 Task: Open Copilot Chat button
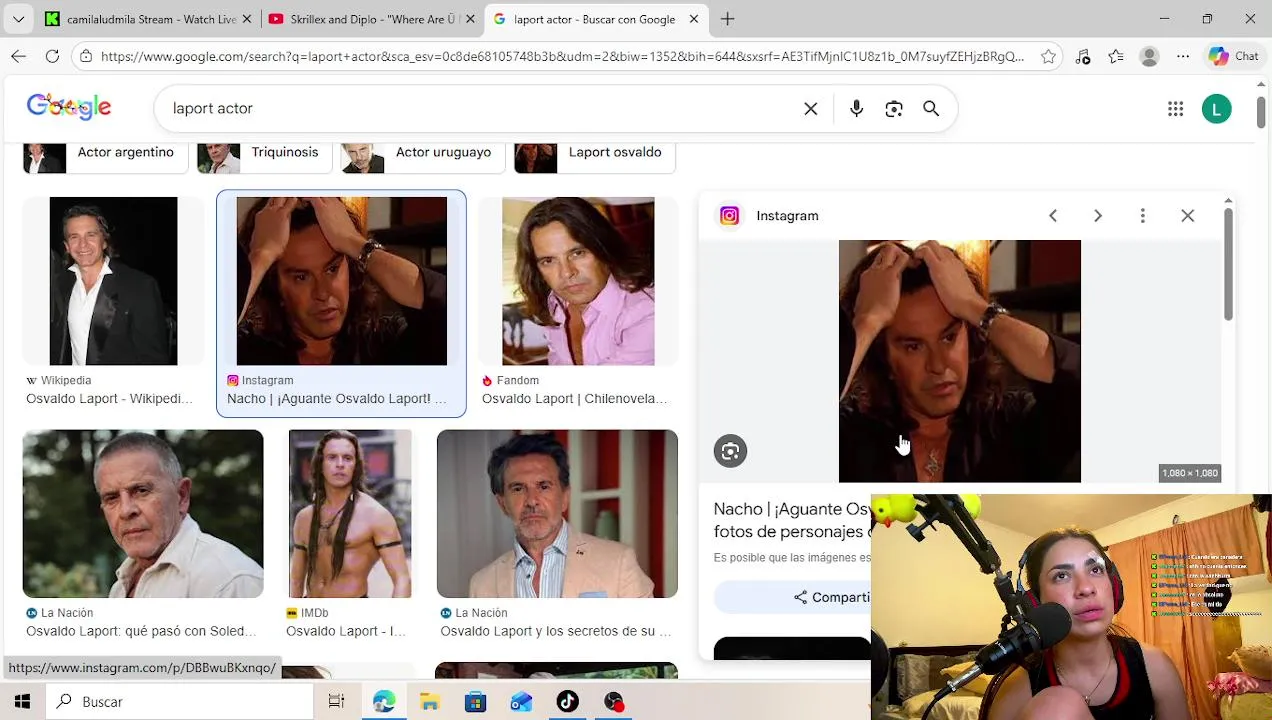point(1234,57)
